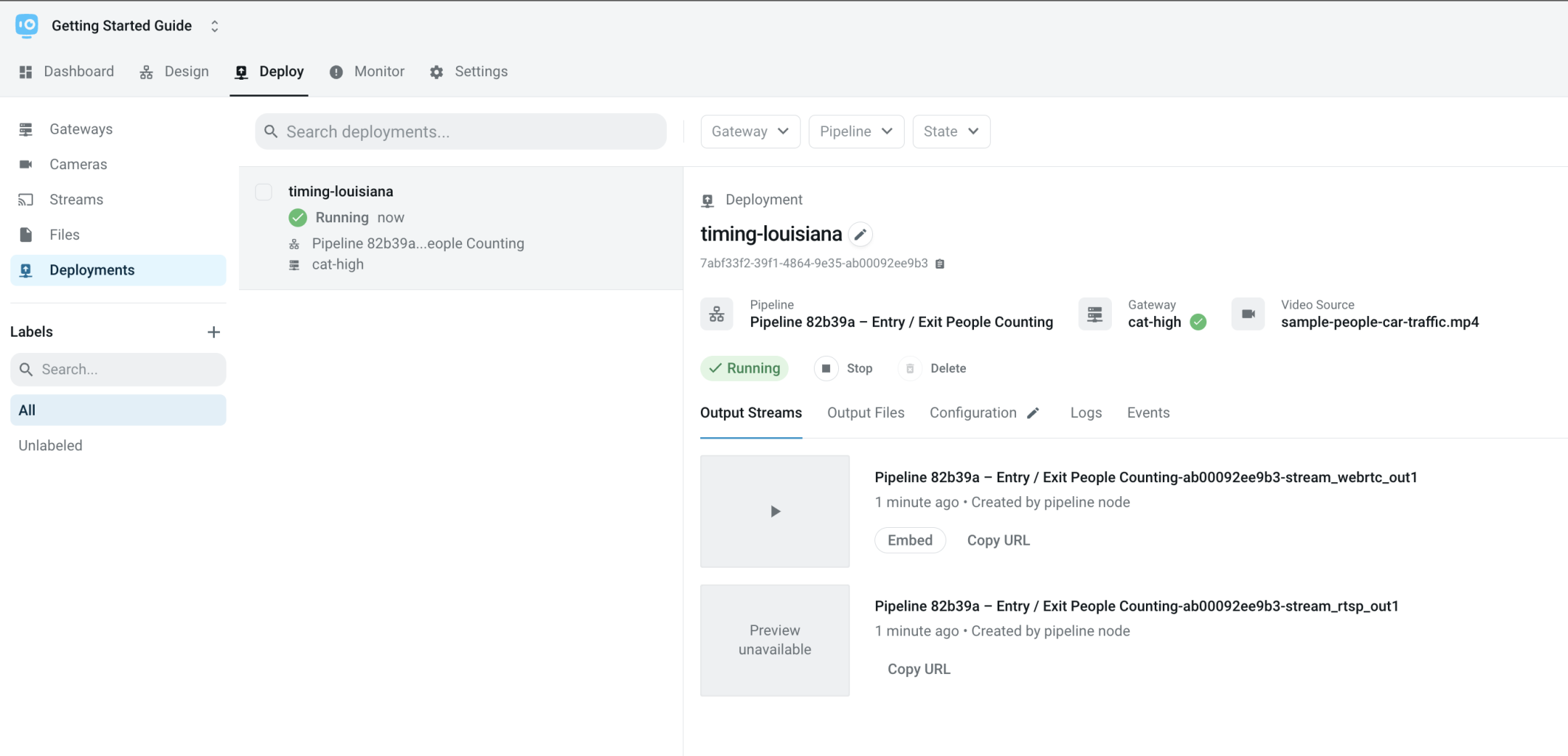Switch to the Design tab
The width and height of the screenshot is (1568, 756).
click(174, 72)
